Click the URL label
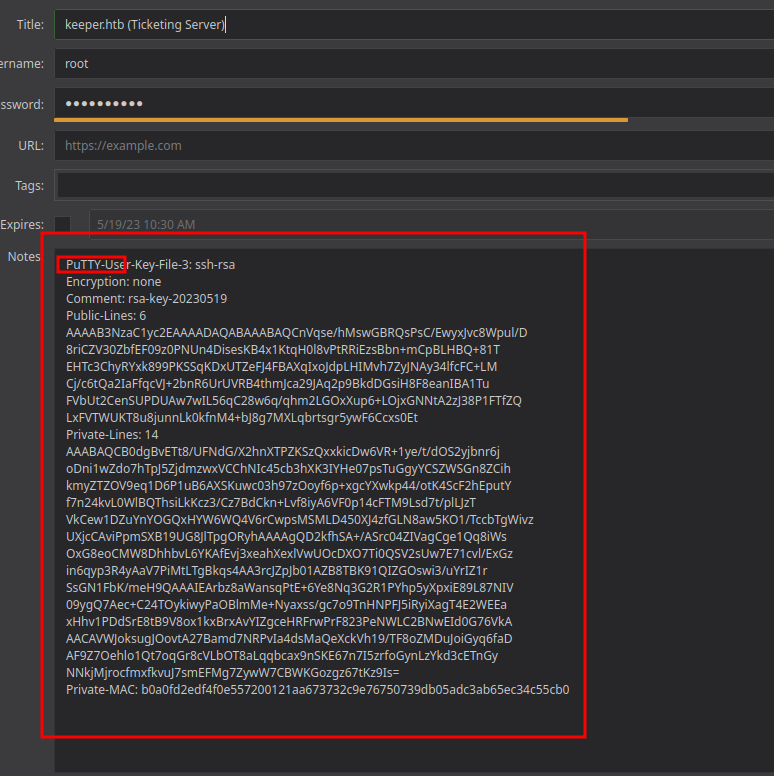This screenshot has height=776, width=774. [x=31, y=146]
